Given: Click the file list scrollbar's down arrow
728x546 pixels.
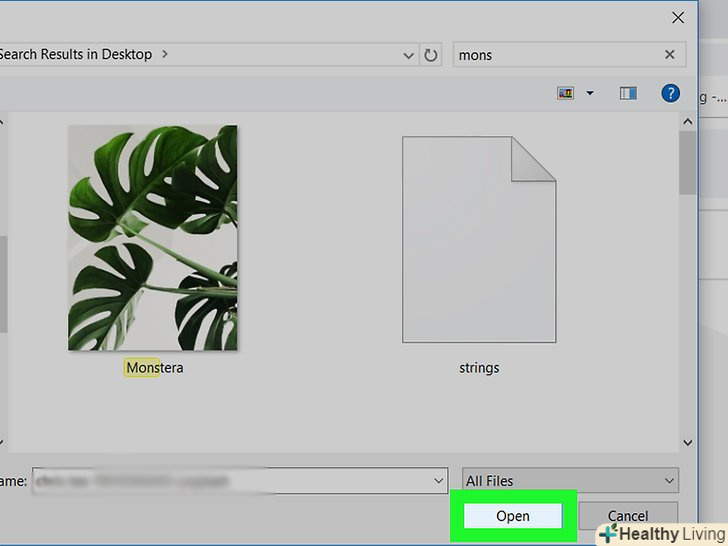Looking at the screenshot, I should (x=687, y=441).
